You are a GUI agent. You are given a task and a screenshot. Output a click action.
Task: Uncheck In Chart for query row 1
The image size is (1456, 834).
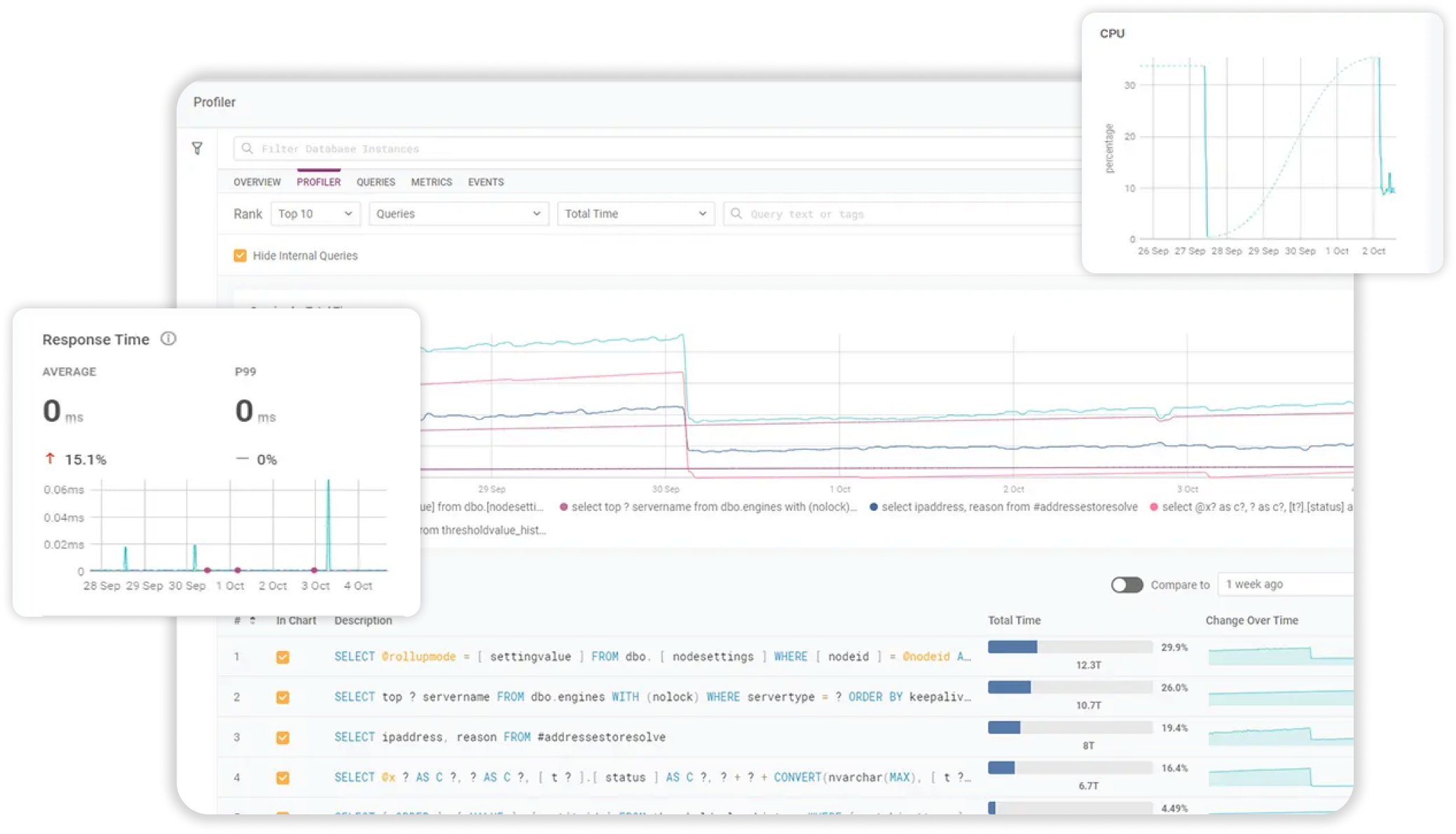(283, 657)
